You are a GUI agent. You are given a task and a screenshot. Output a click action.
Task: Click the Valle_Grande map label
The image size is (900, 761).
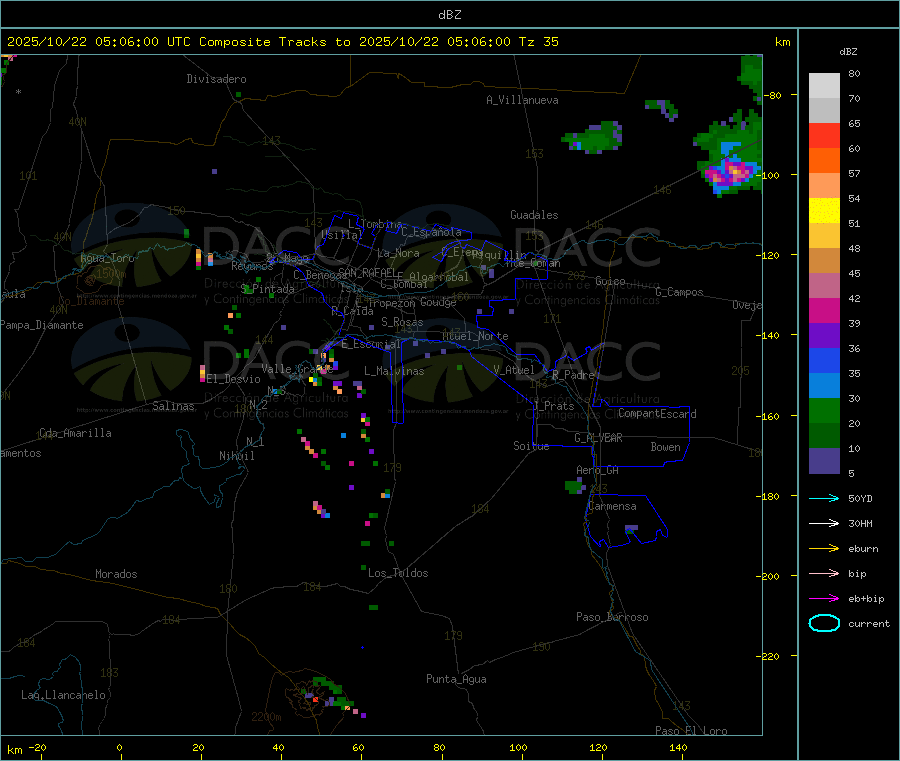pyautogui.click(x=297, y=369)
